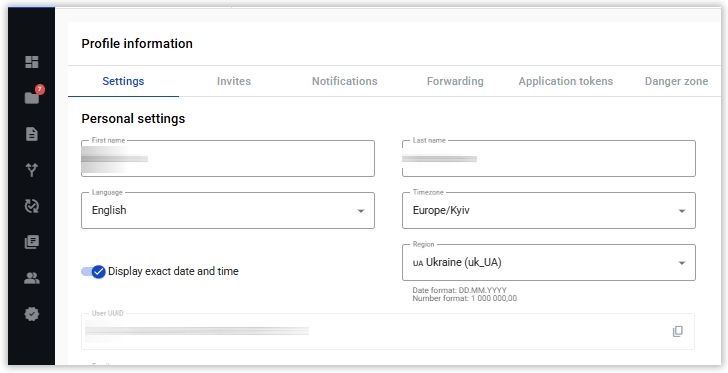The height and width of the screenshot is (373, 728).
Task: Focus the Last name input field
Action: 549,158
